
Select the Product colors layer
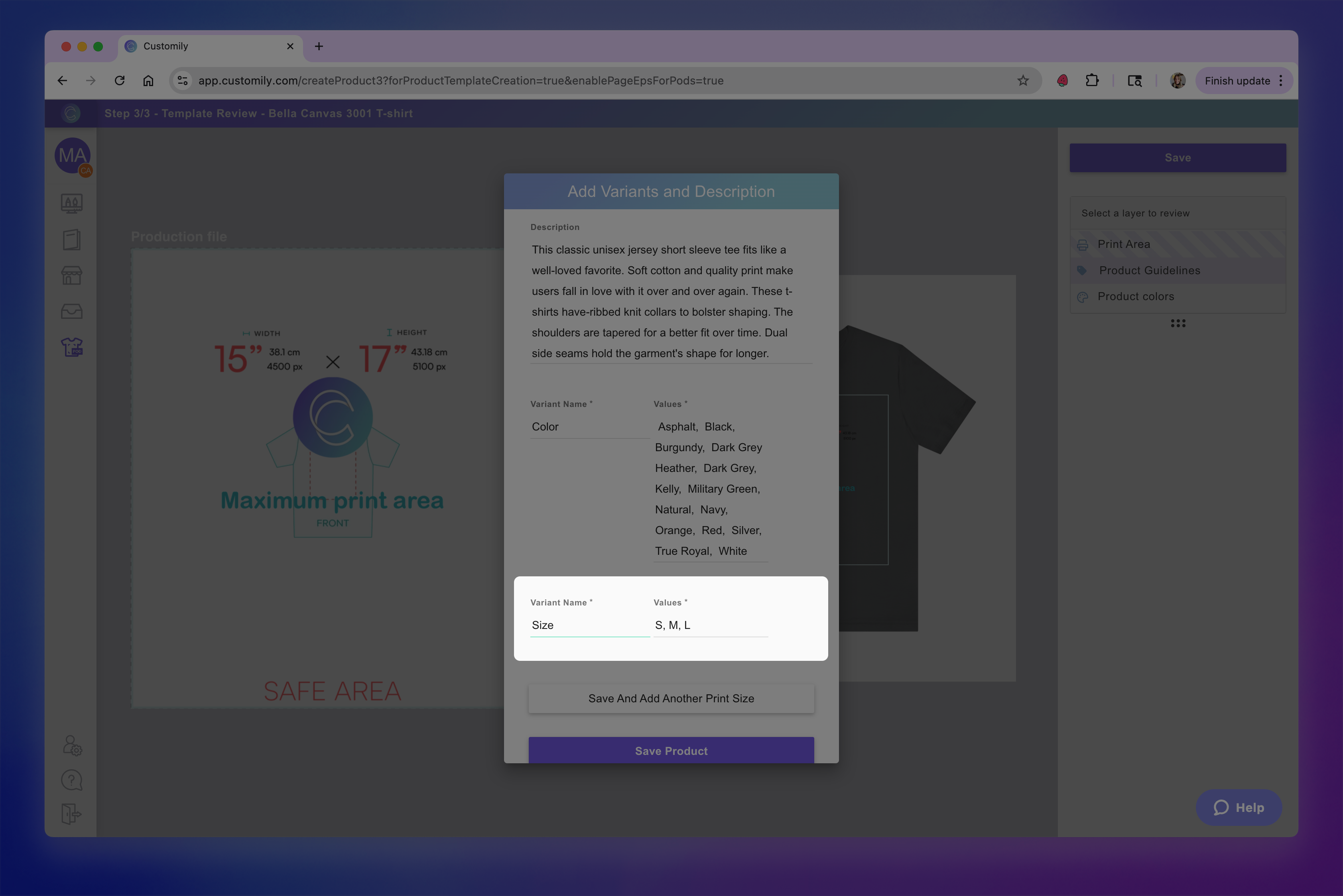(1136, 297)
